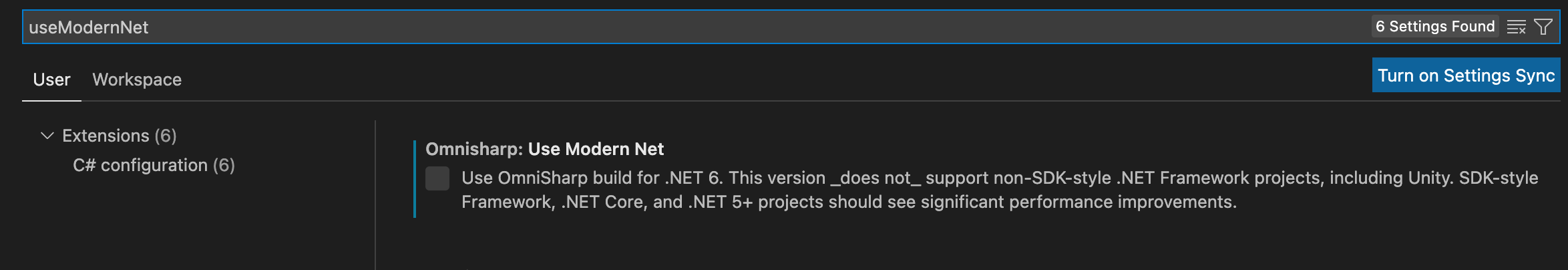Screen dimensions: 1568x270
Task: Collapse the Extensions section chevron
Action: coord(47,136)
